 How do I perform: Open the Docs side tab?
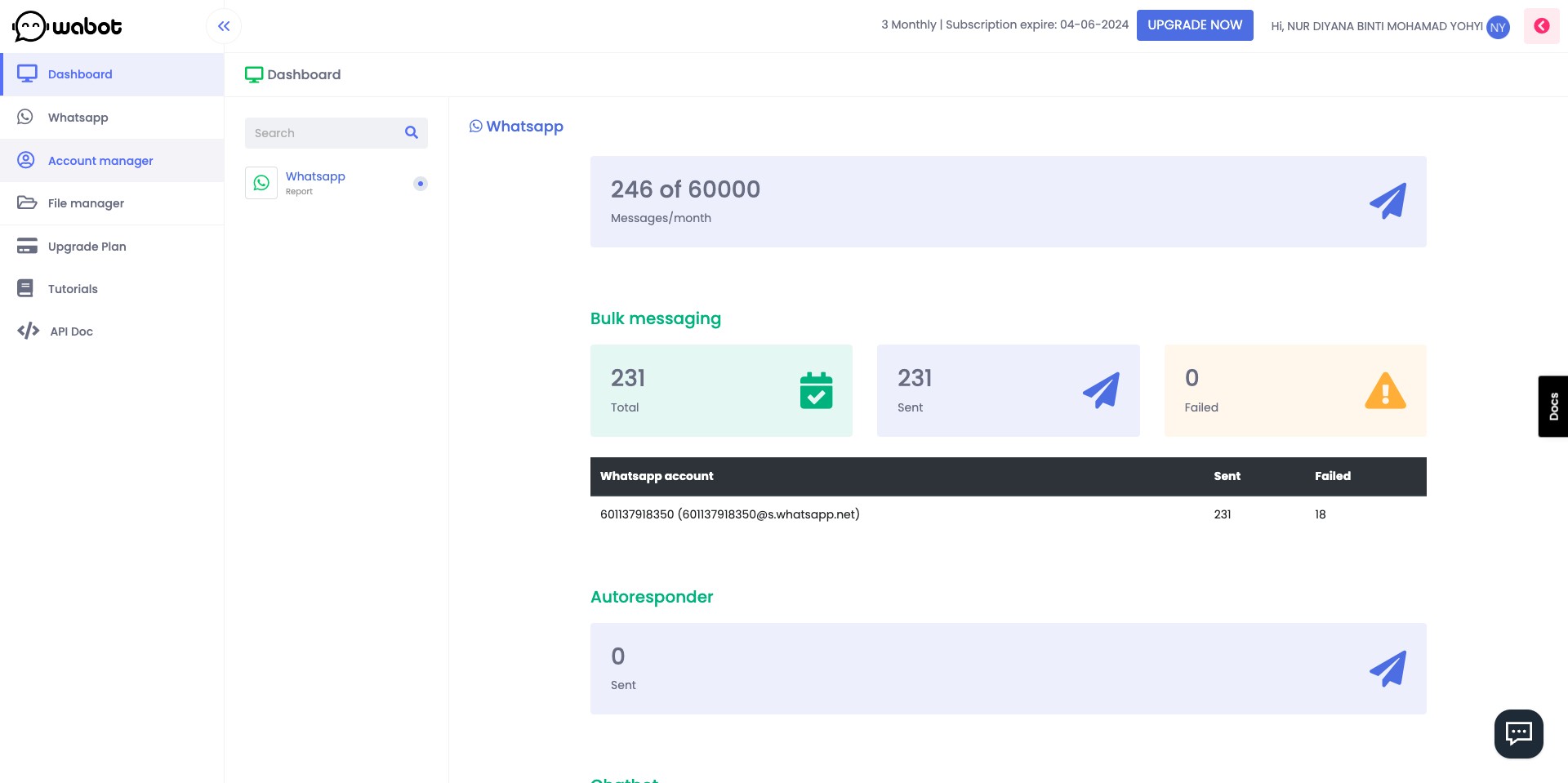click(x=1552, y=407)
